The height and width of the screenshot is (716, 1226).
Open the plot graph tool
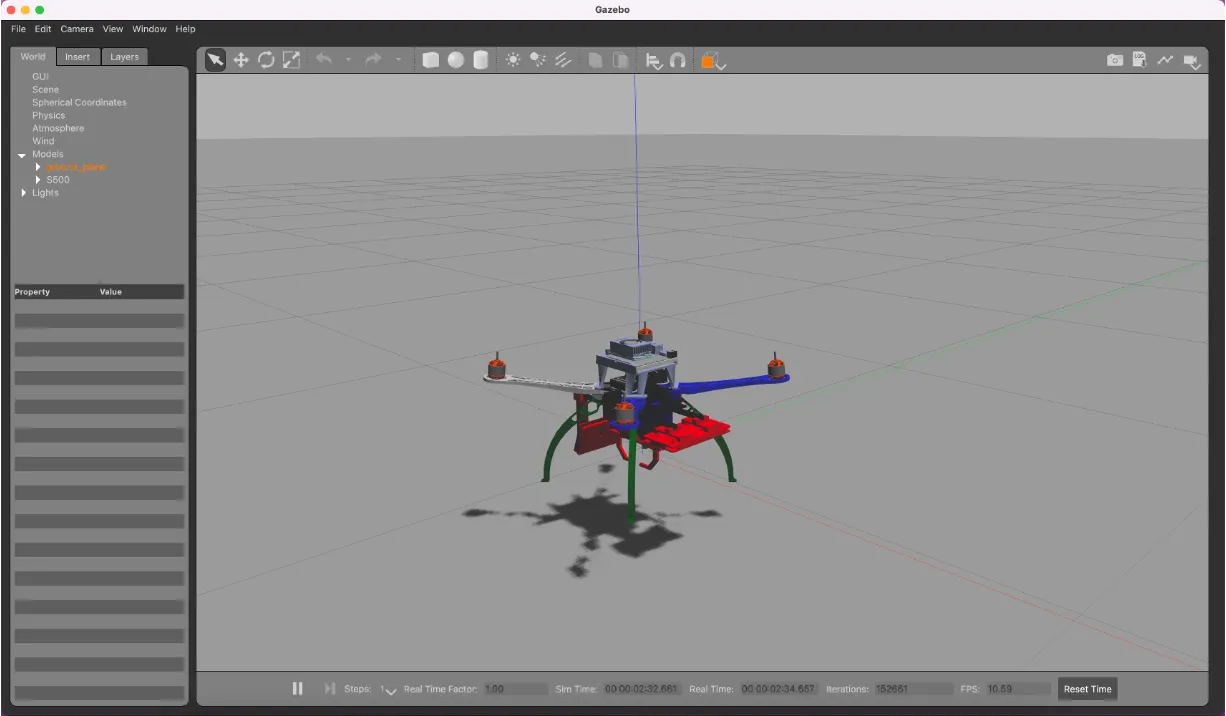1165,60
